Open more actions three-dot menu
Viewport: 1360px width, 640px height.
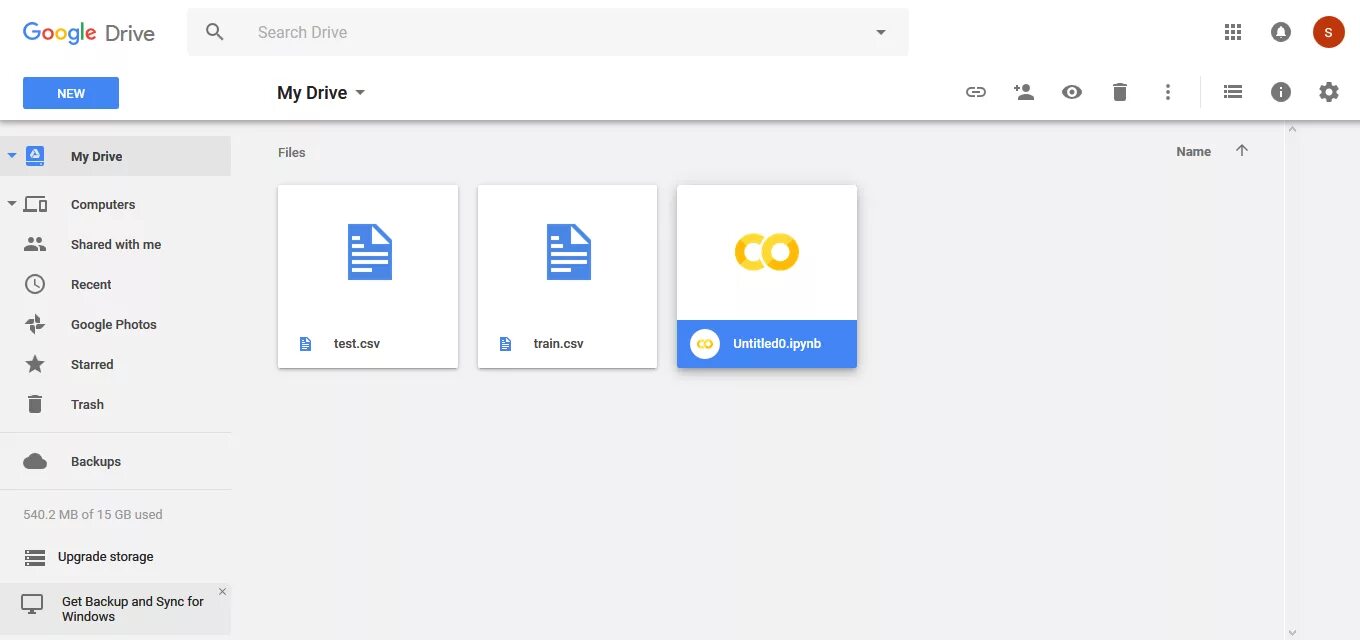(x=1168, y=92)
